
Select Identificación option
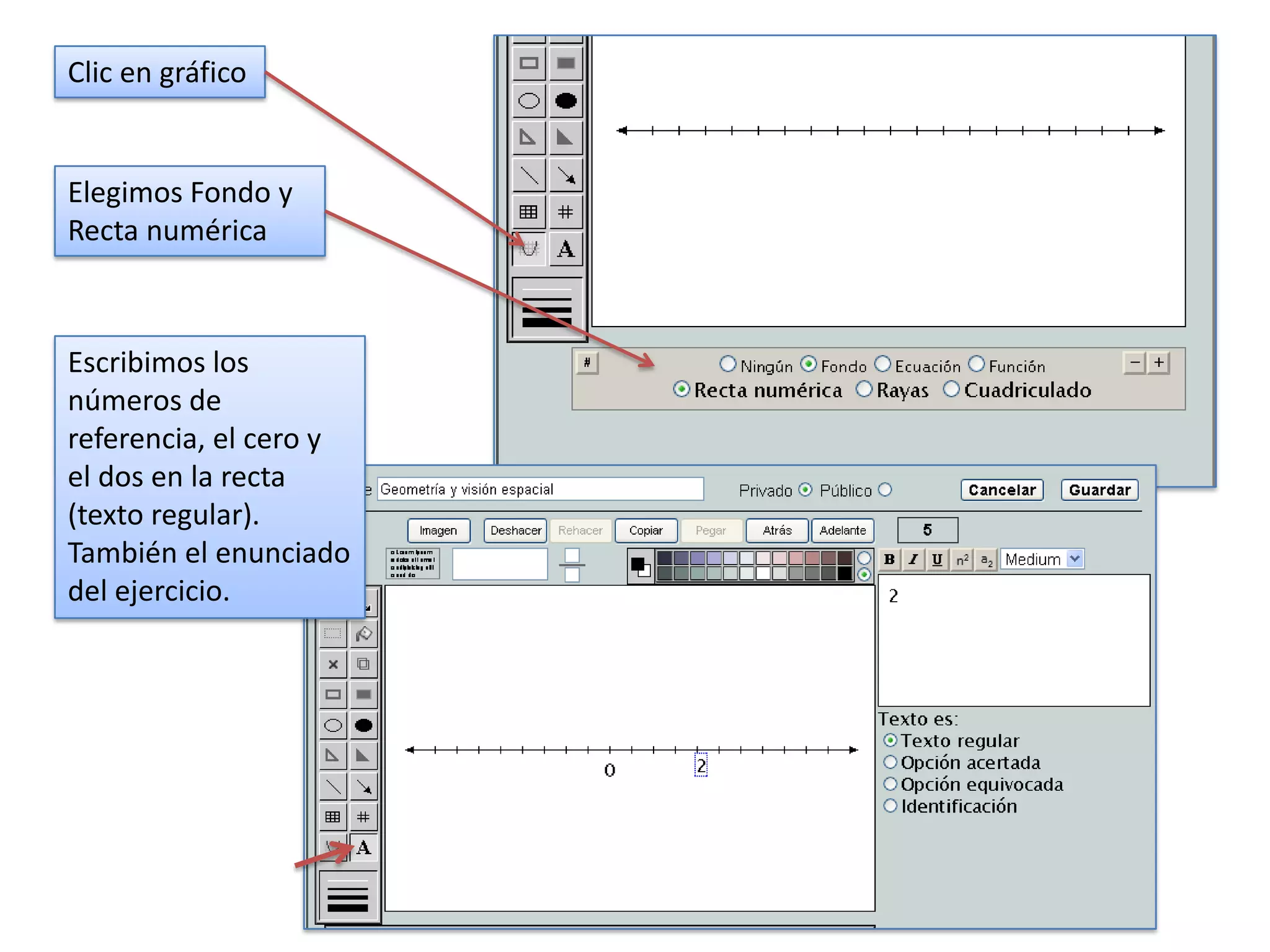coord(890,806)
